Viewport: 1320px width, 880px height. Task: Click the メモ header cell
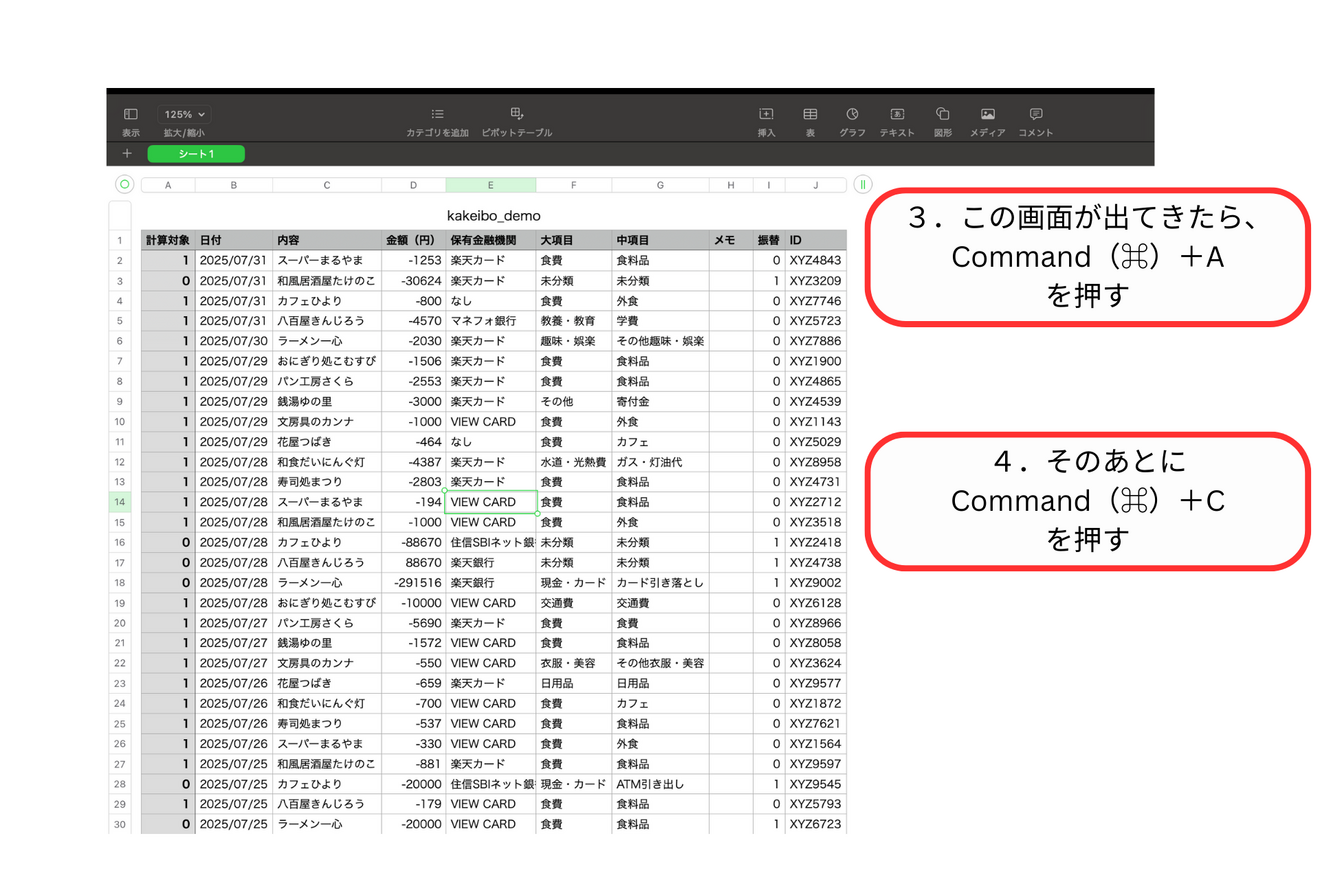click(731, 240)
